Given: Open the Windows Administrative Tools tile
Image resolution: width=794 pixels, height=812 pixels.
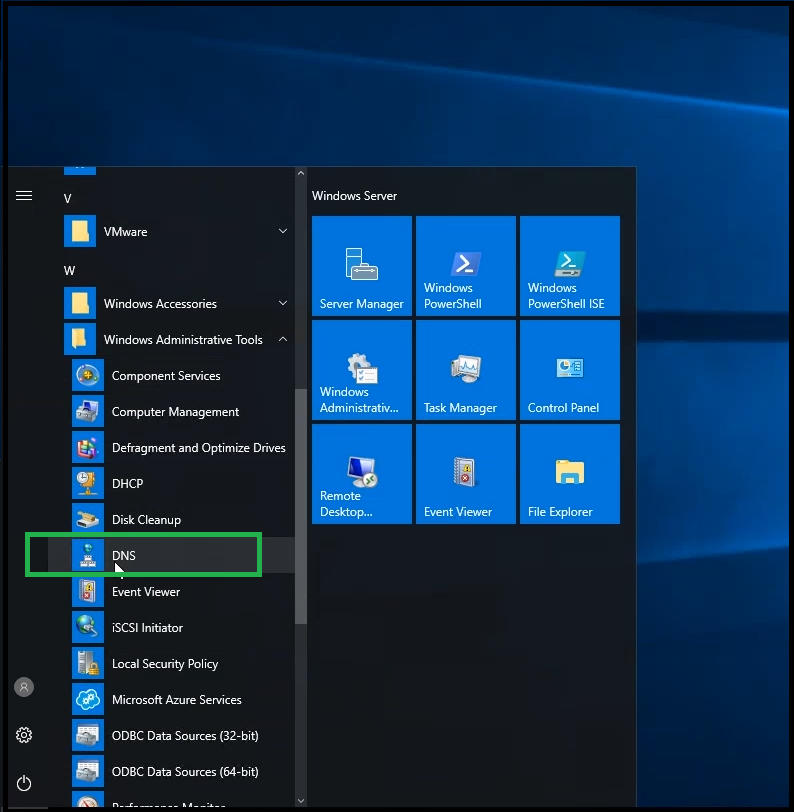Looking at the screenshot, I should tap(362, 370).
